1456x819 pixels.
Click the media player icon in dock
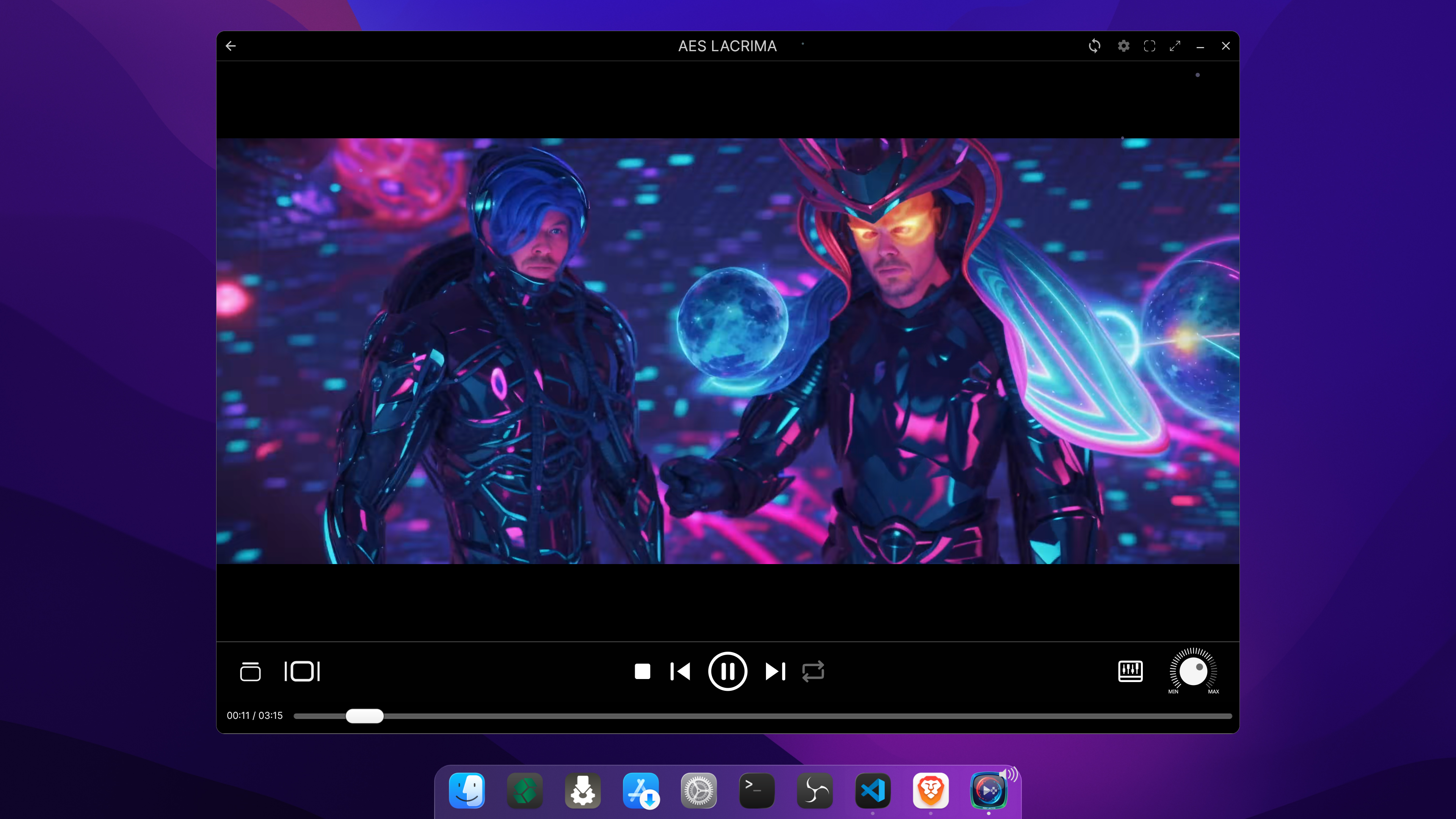988,790
